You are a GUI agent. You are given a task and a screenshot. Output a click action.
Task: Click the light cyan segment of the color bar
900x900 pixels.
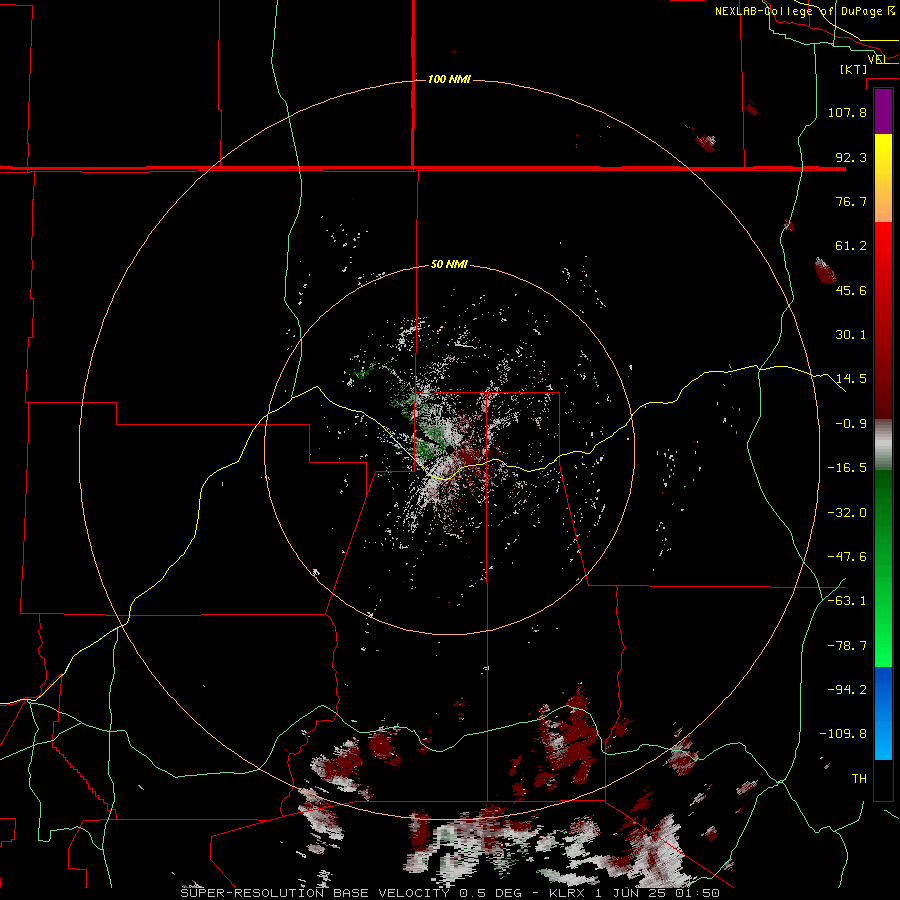pos(883,739)
